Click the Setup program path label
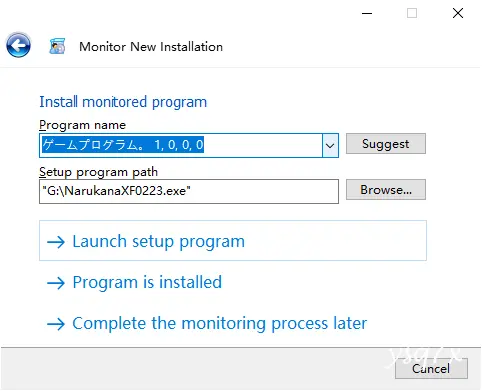Screen dimensions: 482x391 pyautogui.click(x=98, y=172)
